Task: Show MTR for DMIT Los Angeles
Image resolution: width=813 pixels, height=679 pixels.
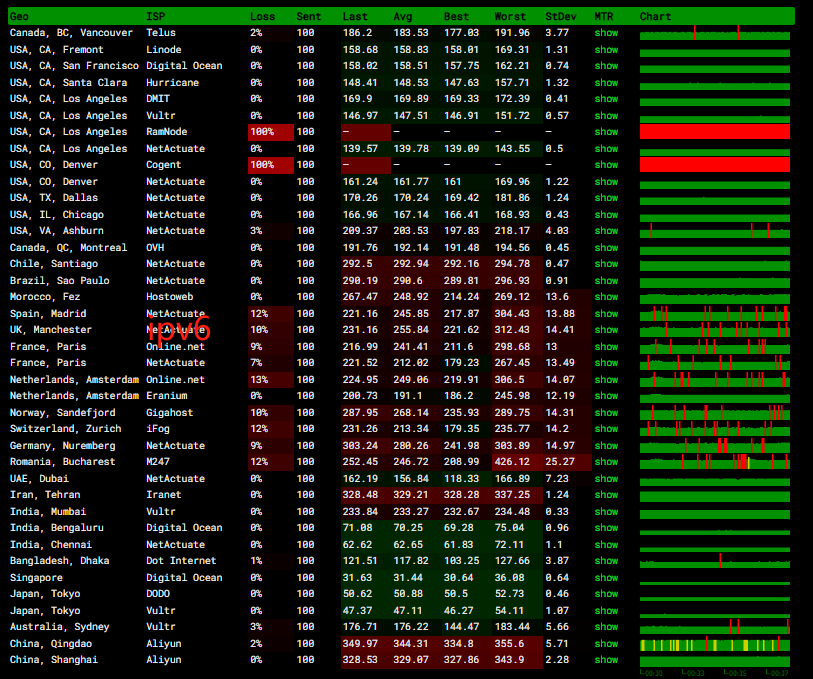Action: click(606, 98)
